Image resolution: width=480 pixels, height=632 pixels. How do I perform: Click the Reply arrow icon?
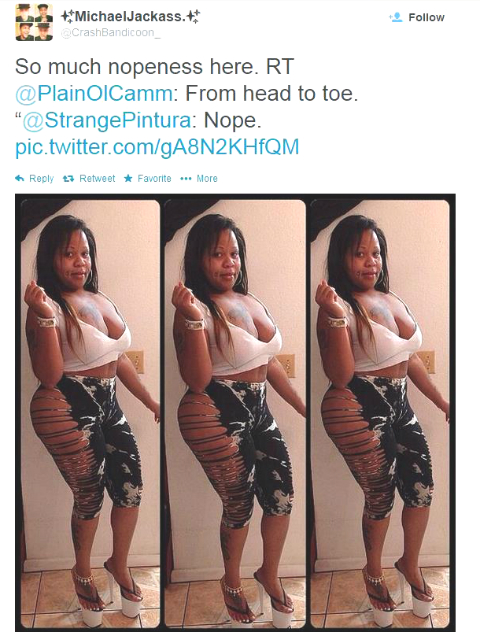click(x=19, y=178)
